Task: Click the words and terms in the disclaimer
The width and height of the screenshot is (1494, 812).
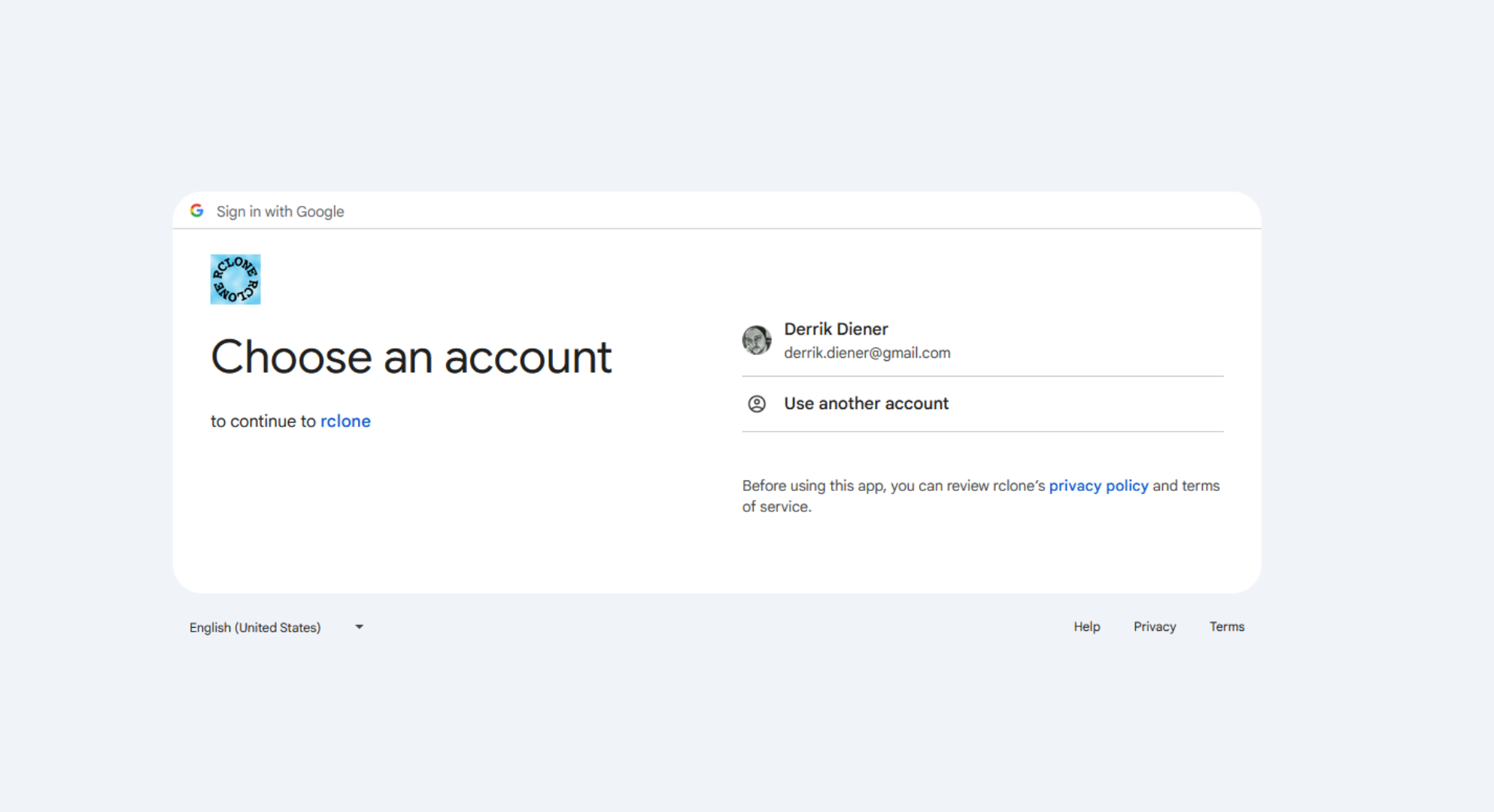Action: 1186,486
